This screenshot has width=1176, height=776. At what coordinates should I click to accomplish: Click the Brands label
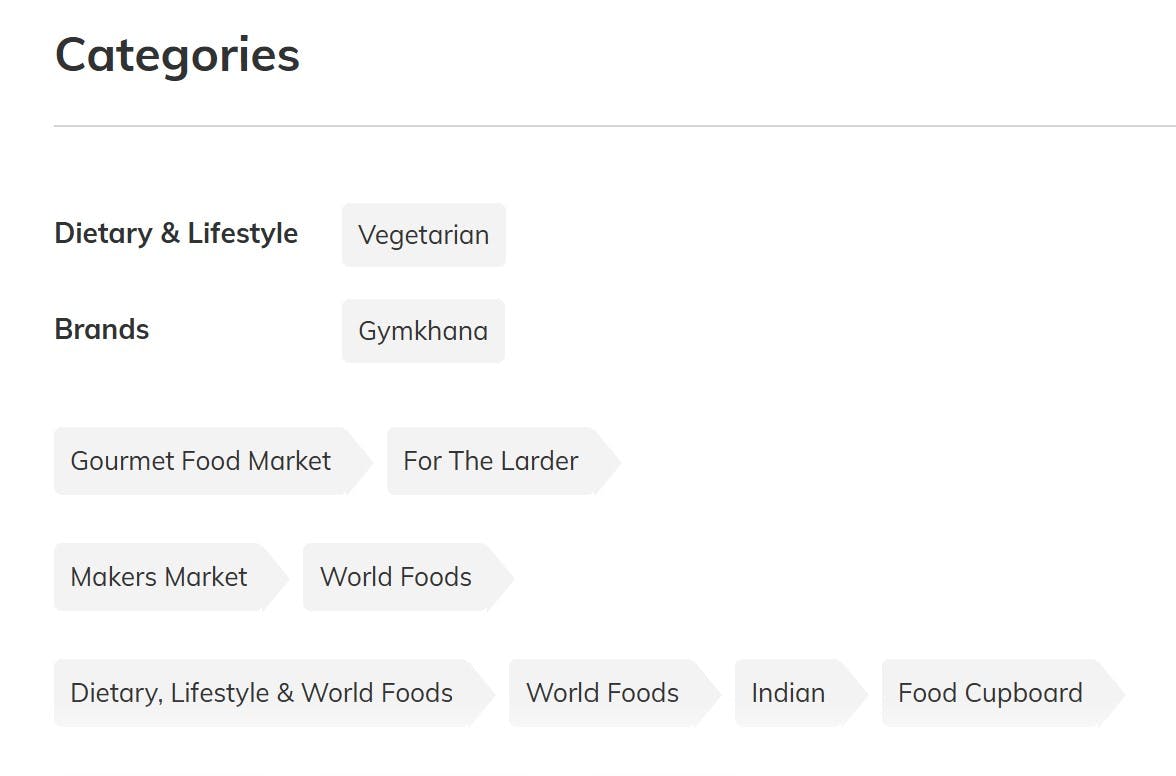coord(102,329)
